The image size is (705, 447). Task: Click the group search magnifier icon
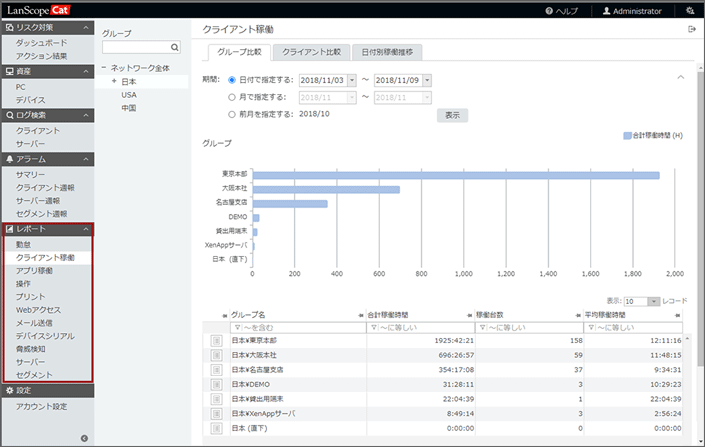(175, 47)
